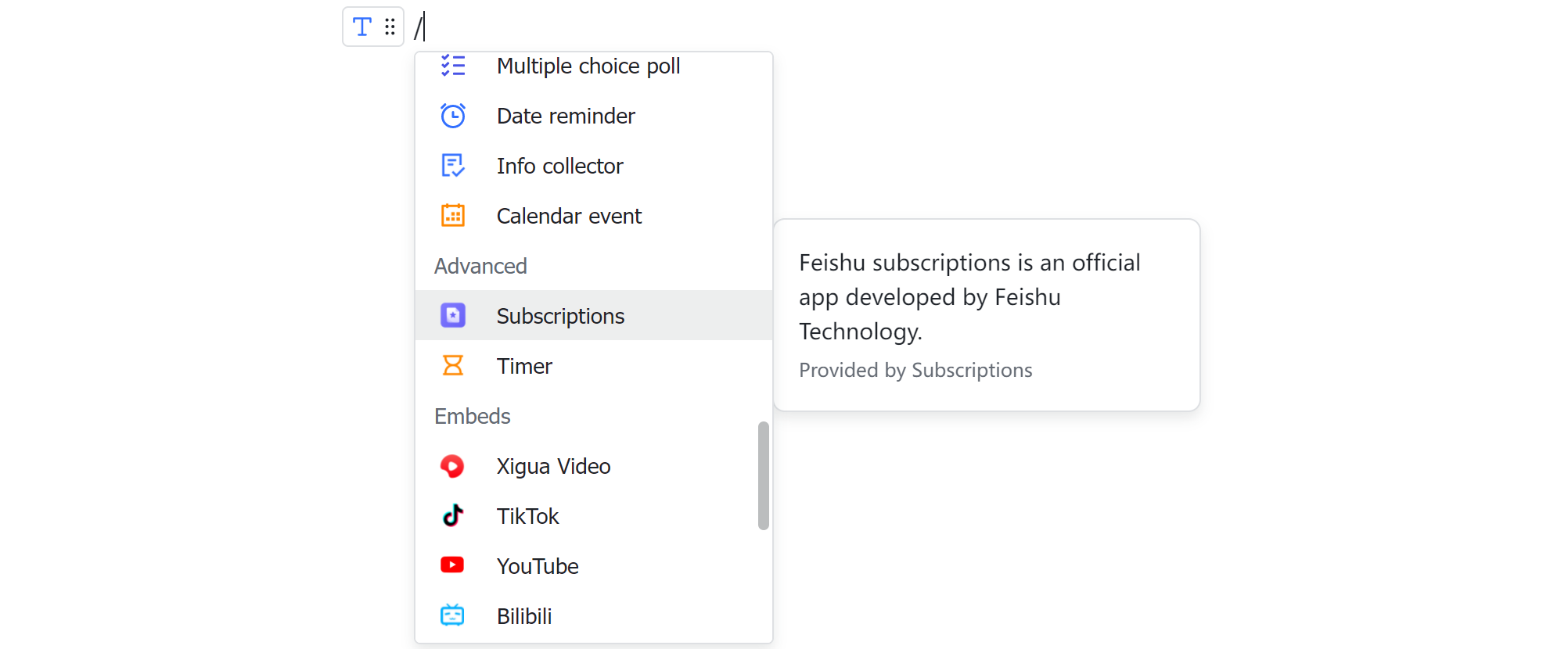
Task: Click the YouTube icon
Action: point(453,565)
